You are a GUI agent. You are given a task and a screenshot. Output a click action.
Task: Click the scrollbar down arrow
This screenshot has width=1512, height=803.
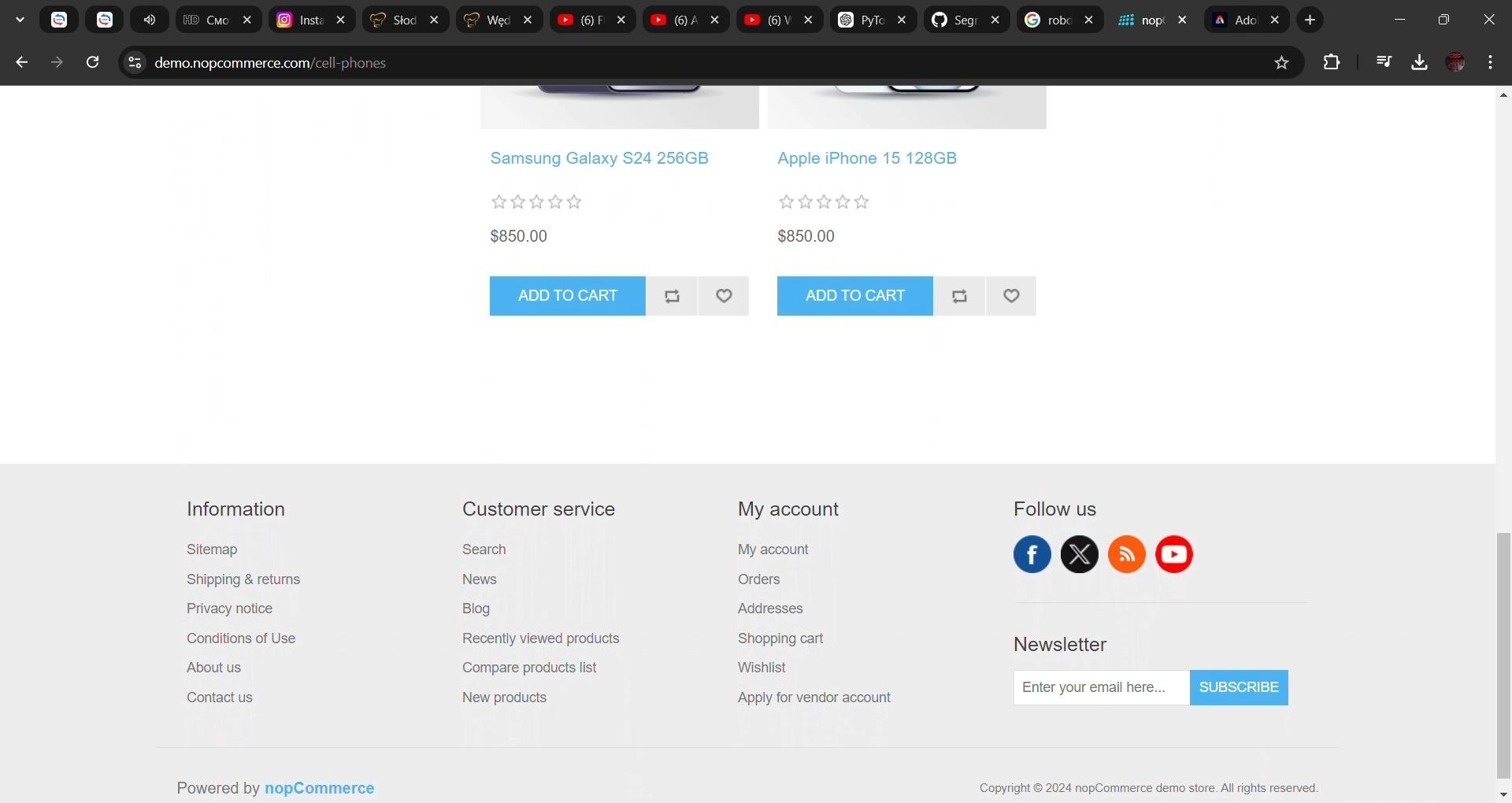[x=1503, y=795]
